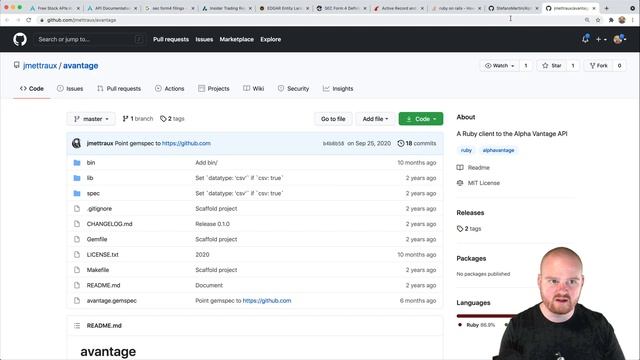Viewport: 640px width, 360px height.
Task: Click the bin folder icon
Action: (x=77, y=162)
